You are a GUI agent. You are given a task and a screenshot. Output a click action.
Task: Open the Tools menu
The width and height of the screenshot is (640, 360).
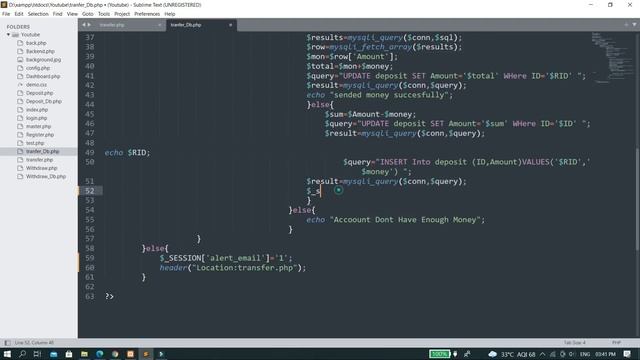point(104,14)
